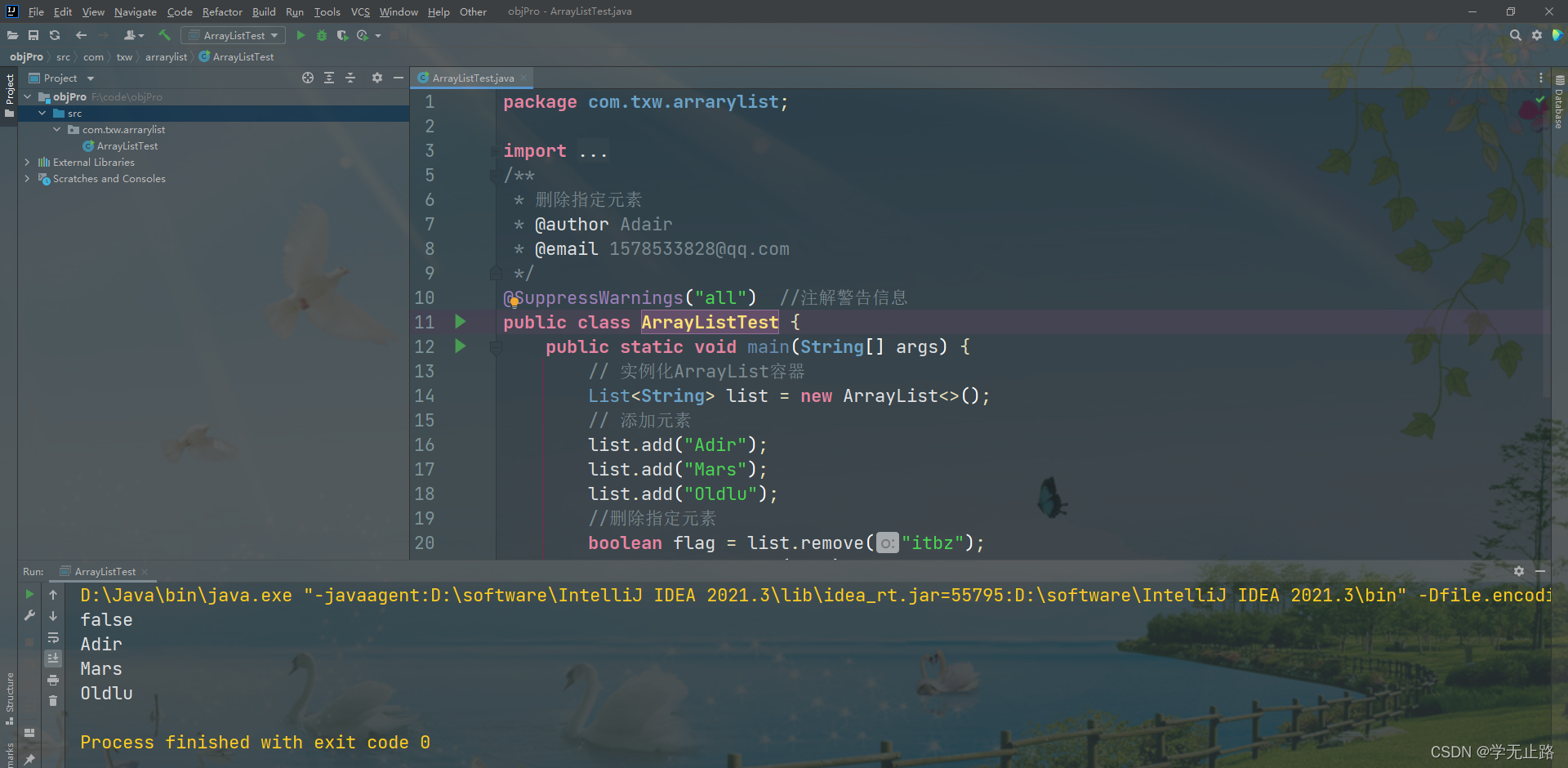This screenshot has height=768, width=1568.
Task: Expand all in the Project panel
Action: [x=329, y=78]
